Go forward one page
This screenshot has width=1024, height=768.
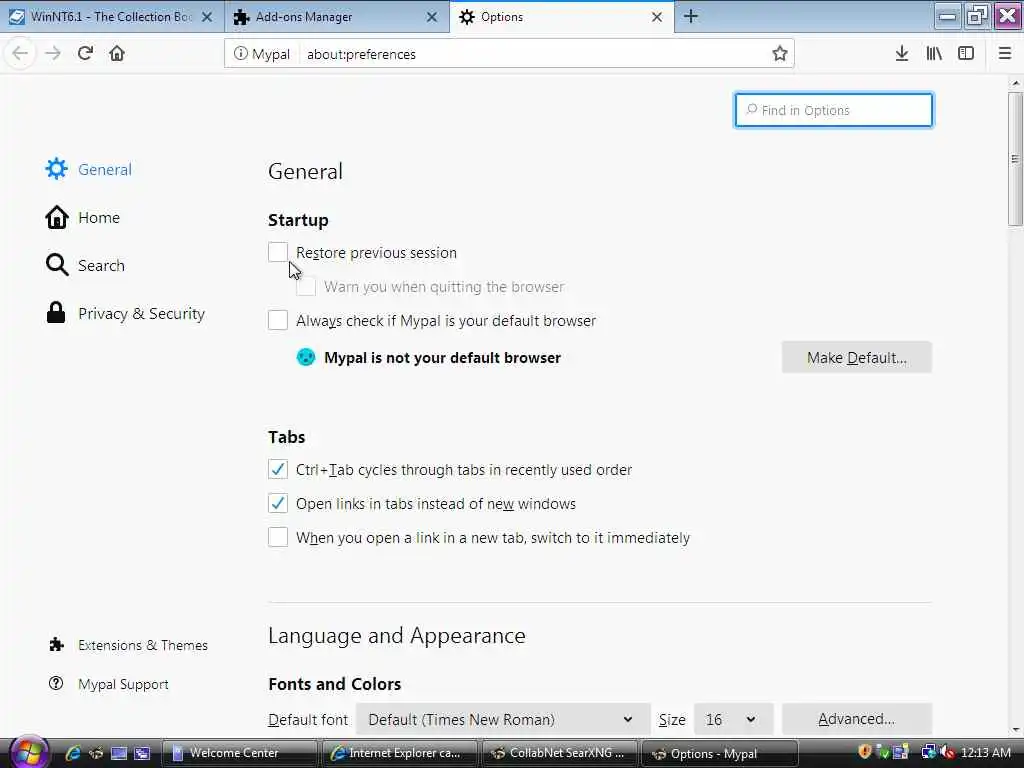tap(53, 53)
